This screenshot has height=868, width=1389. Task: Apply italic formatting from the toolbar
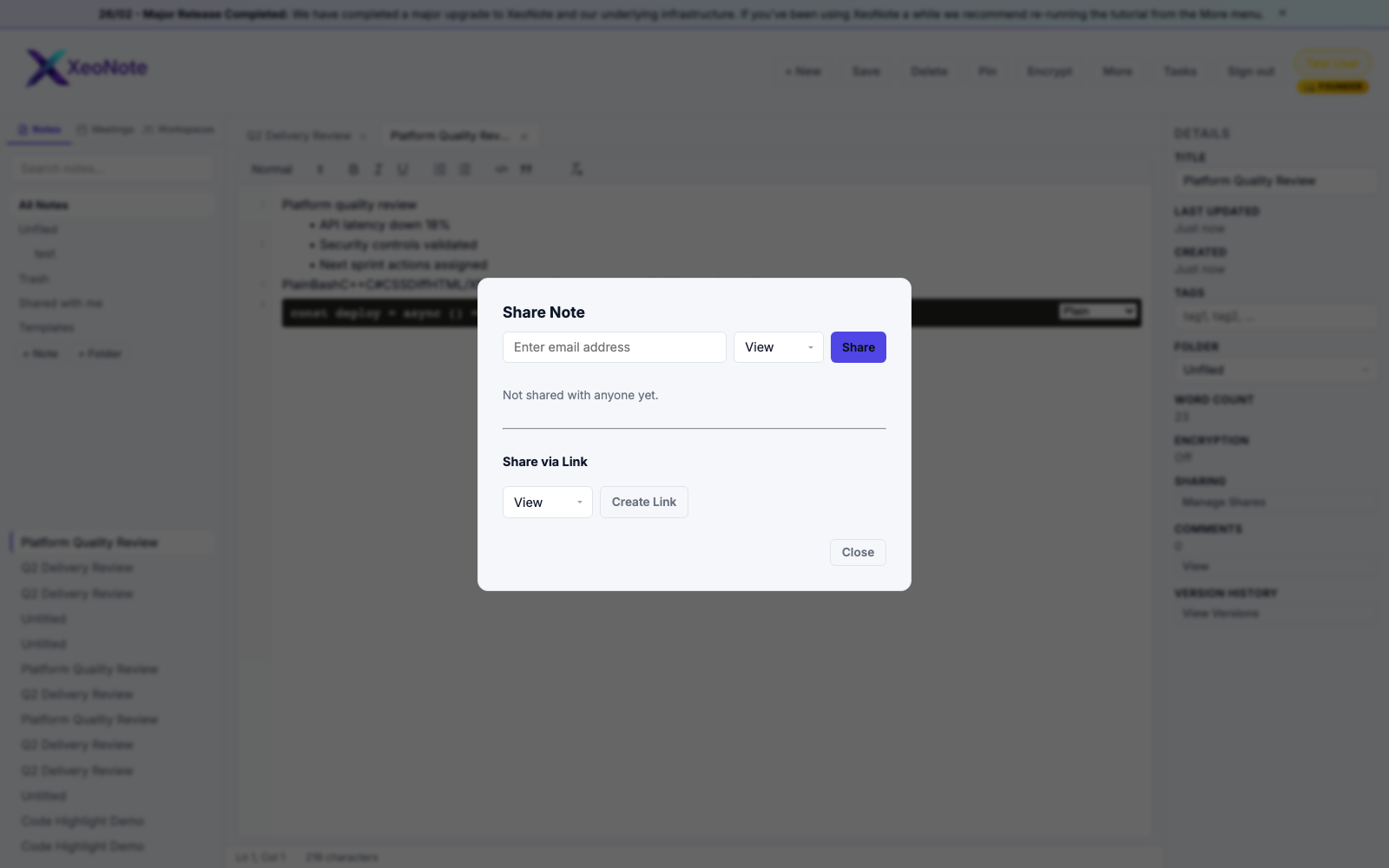coord(378,169)
